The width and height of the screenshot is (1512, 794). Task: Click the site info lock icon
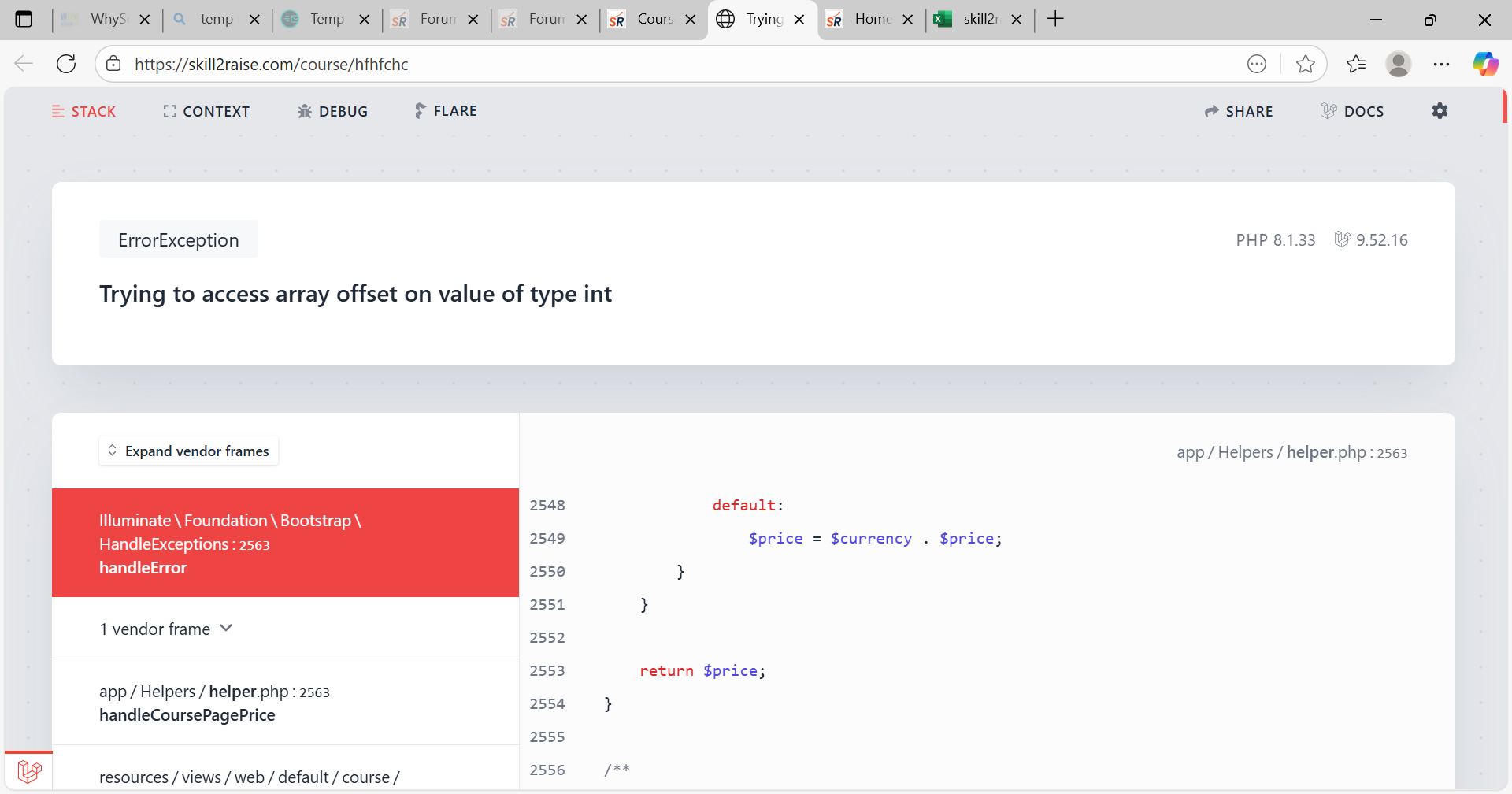(x=114, y=64)
